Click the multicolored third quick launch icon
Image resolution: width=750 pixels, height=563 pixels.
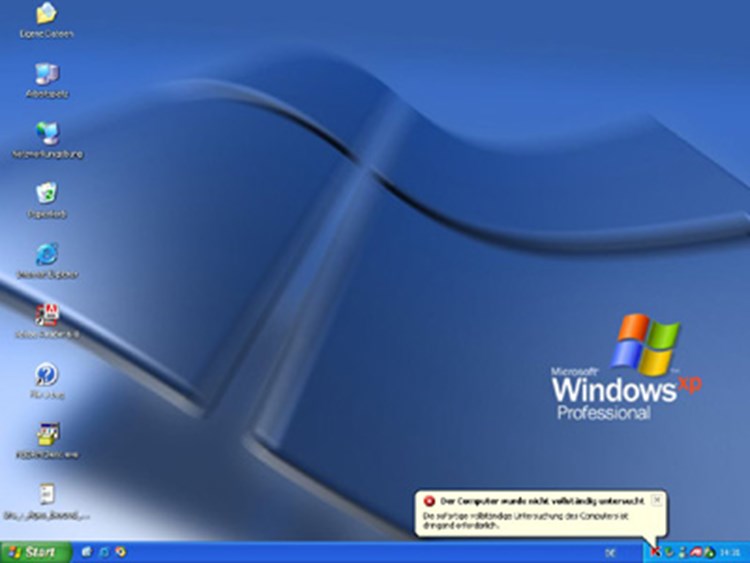click(x=121, y=552)
